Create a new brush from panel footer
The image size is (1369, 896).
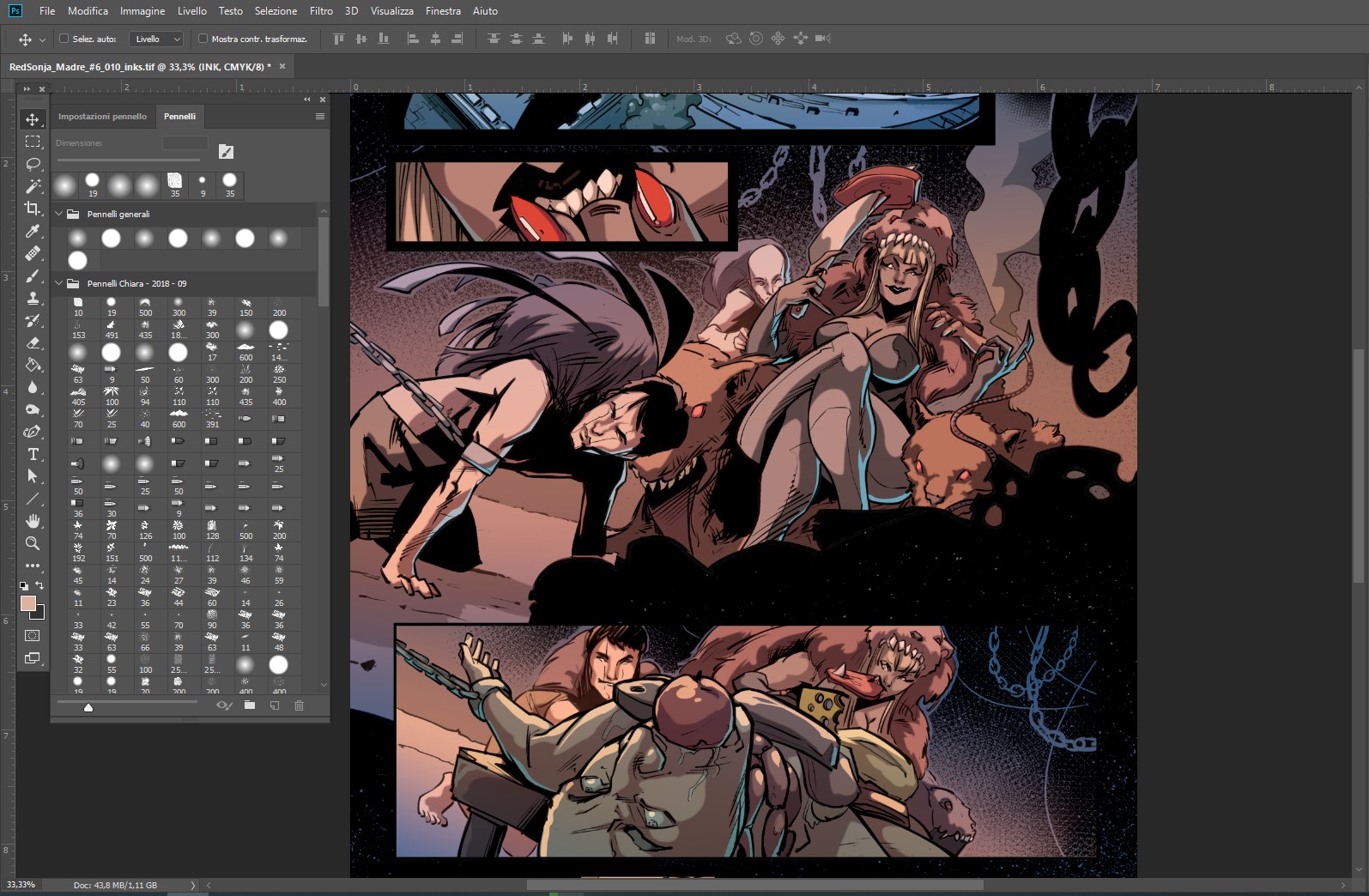(275, 705)
